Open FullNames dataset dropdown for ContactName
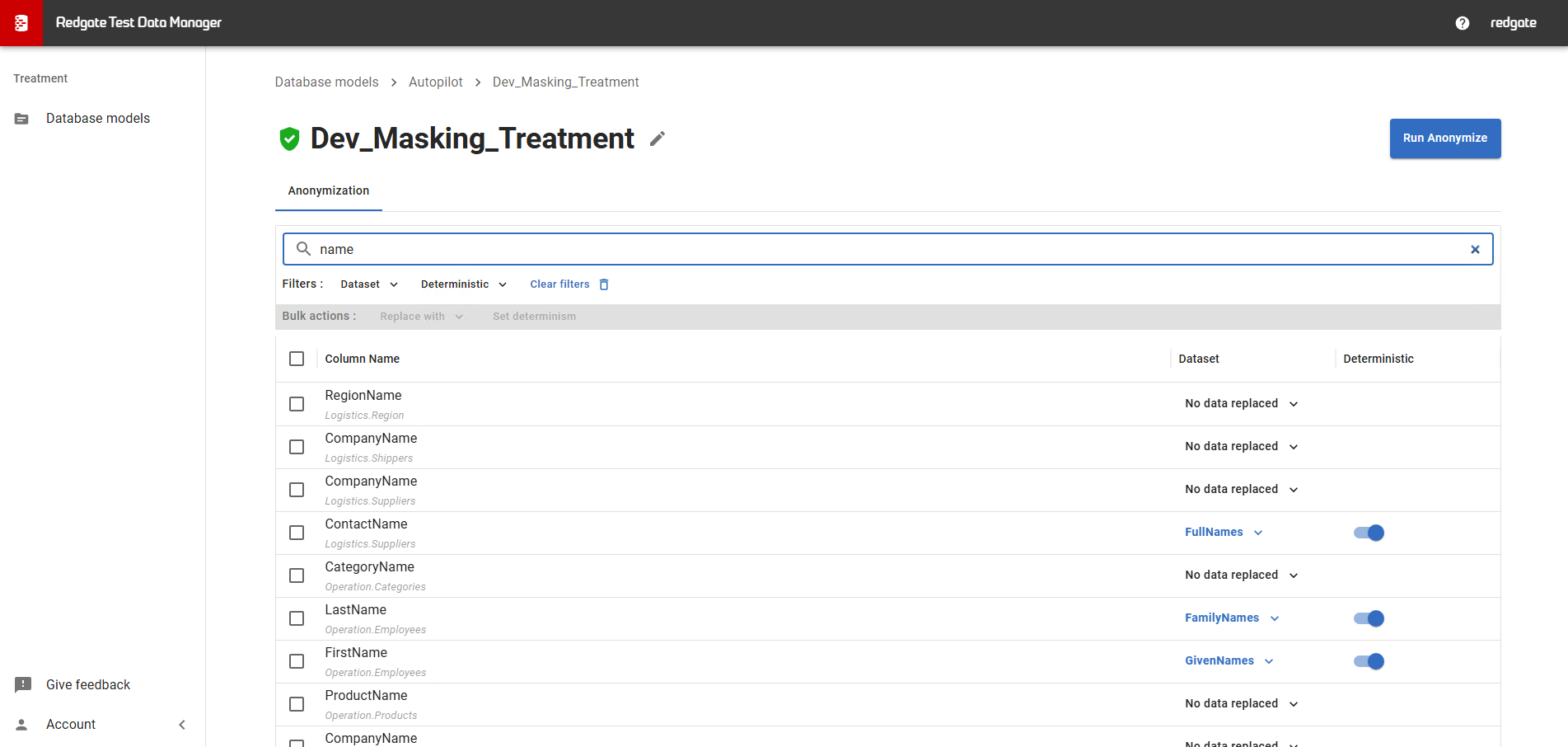Viewport: 1568px width, 747px height. 1224,533
